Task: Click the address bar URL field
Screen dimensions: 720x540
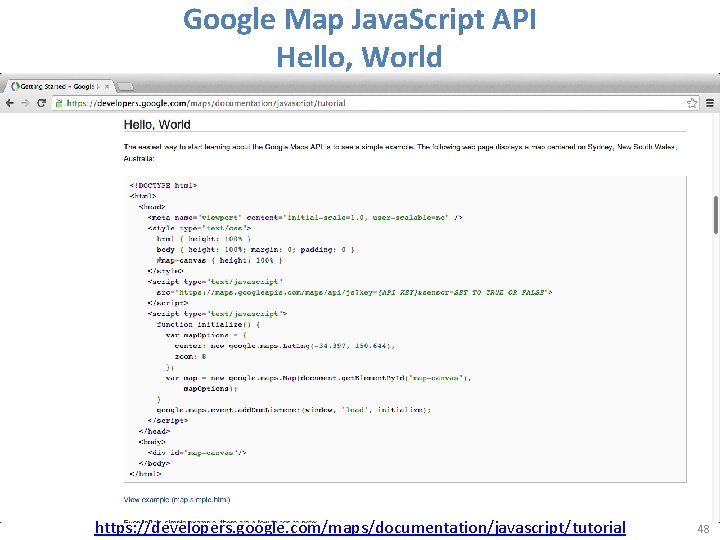Action: [x=374, y=103]
